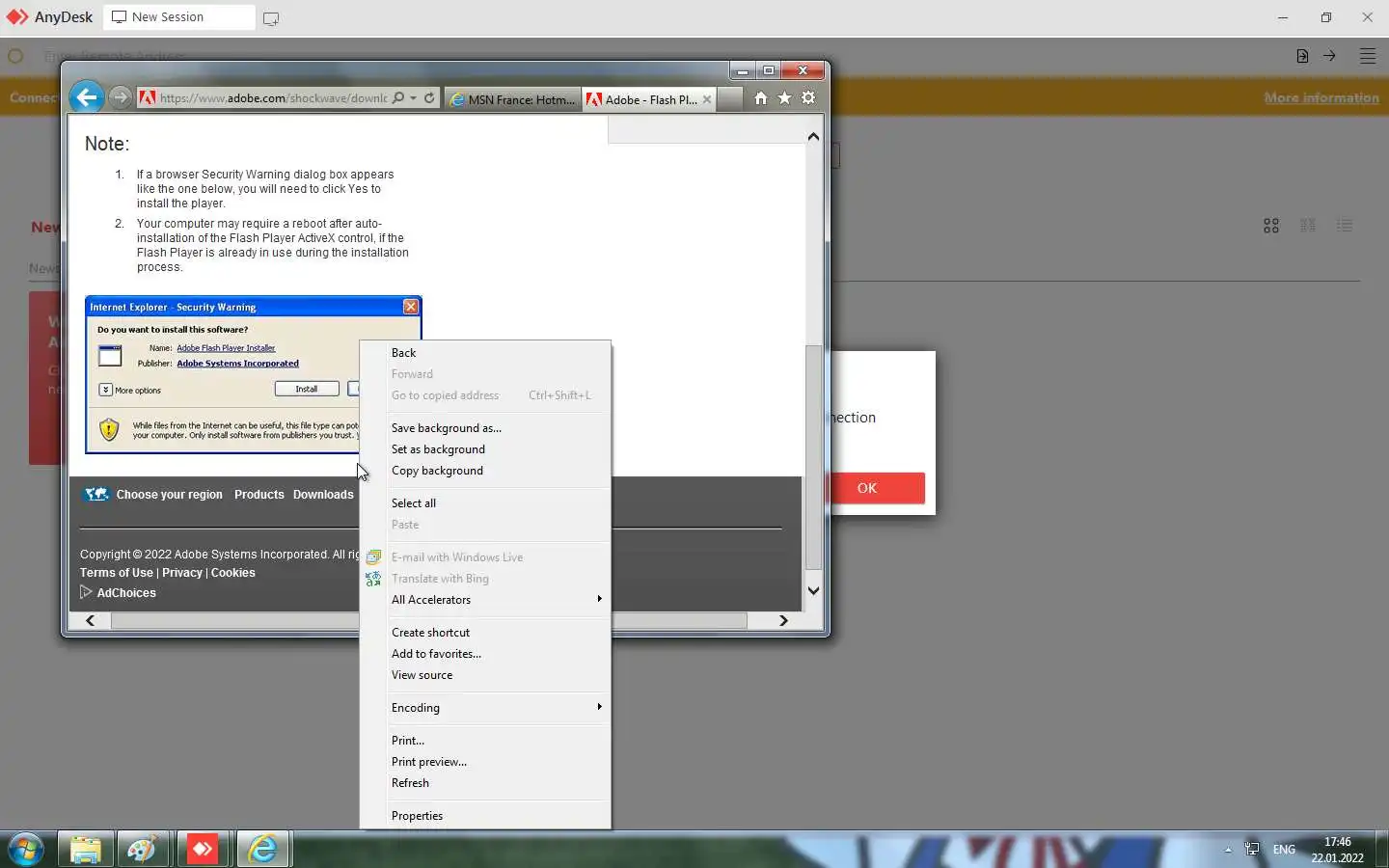Expand the All Accelerators submenu
1389x868 pixels.
coord(485,600)
